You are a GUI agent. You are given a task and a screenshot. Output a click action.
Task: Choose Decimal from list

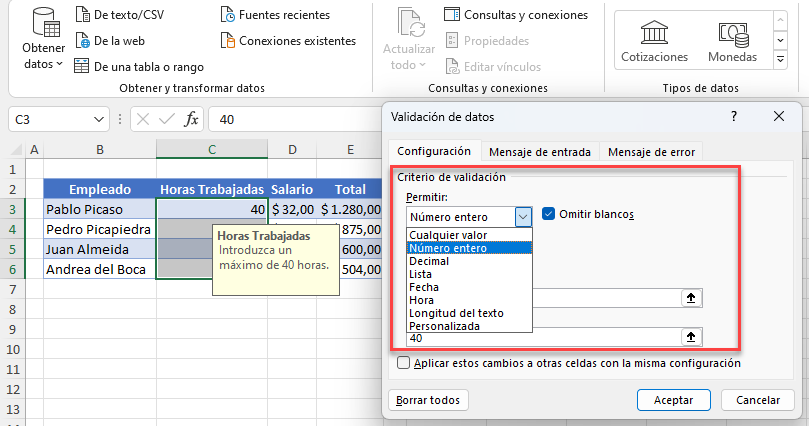(469, 261)
